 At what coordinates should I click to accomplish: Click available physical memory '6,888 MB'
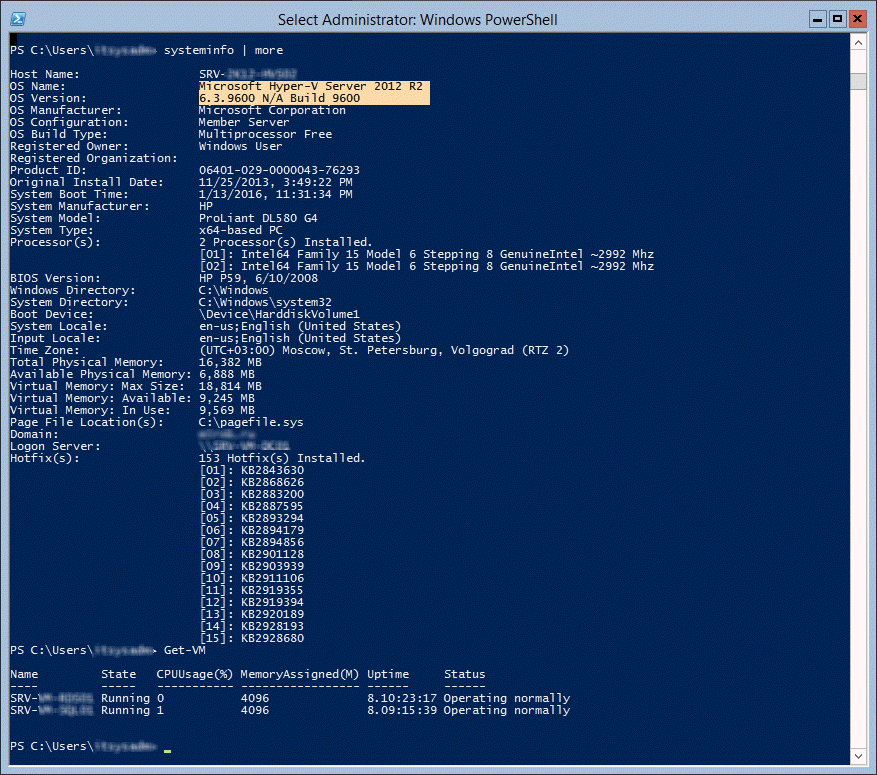click(227, 375)
